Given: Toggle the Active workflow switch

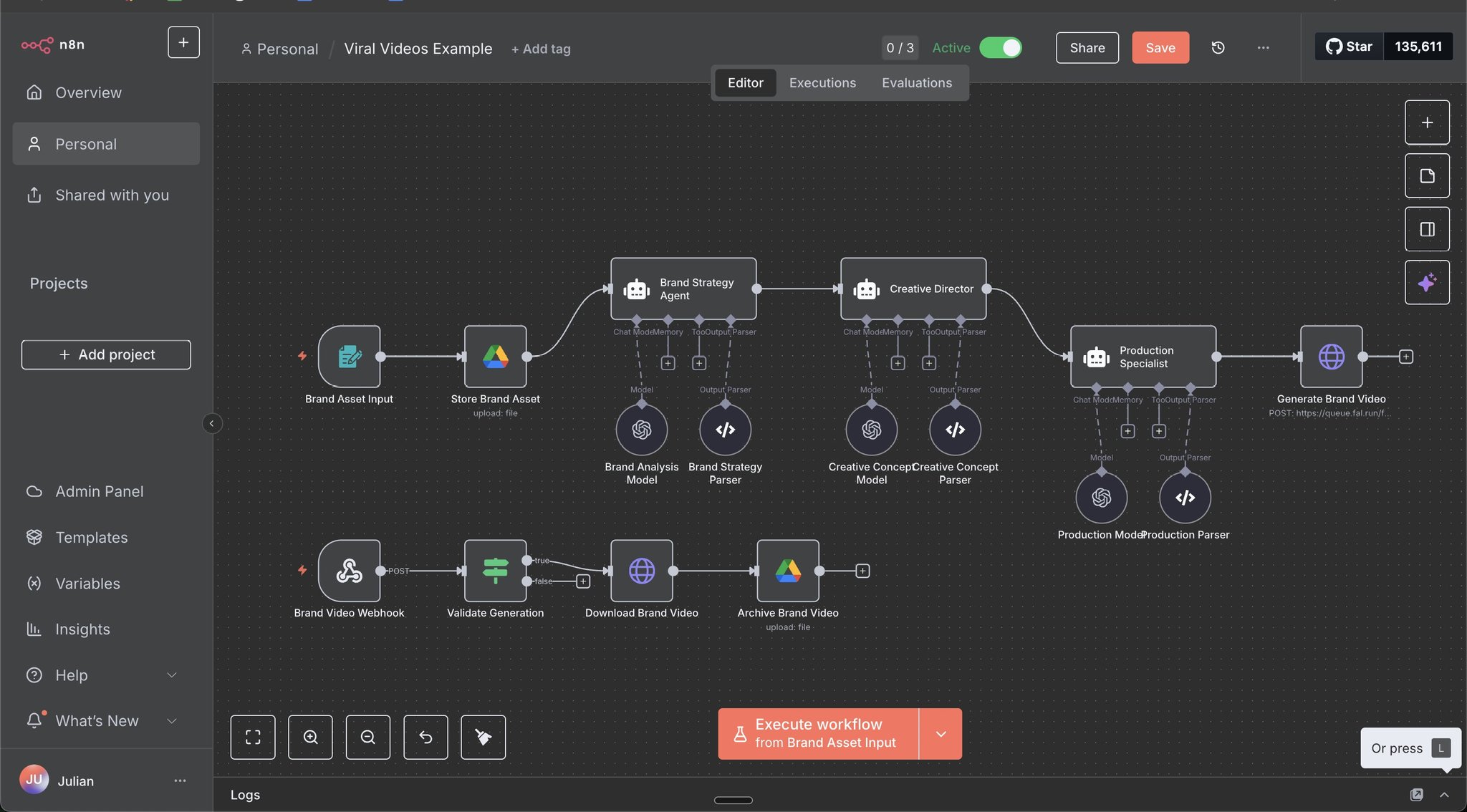Looking at the screenshot, I should [1001, 47].
